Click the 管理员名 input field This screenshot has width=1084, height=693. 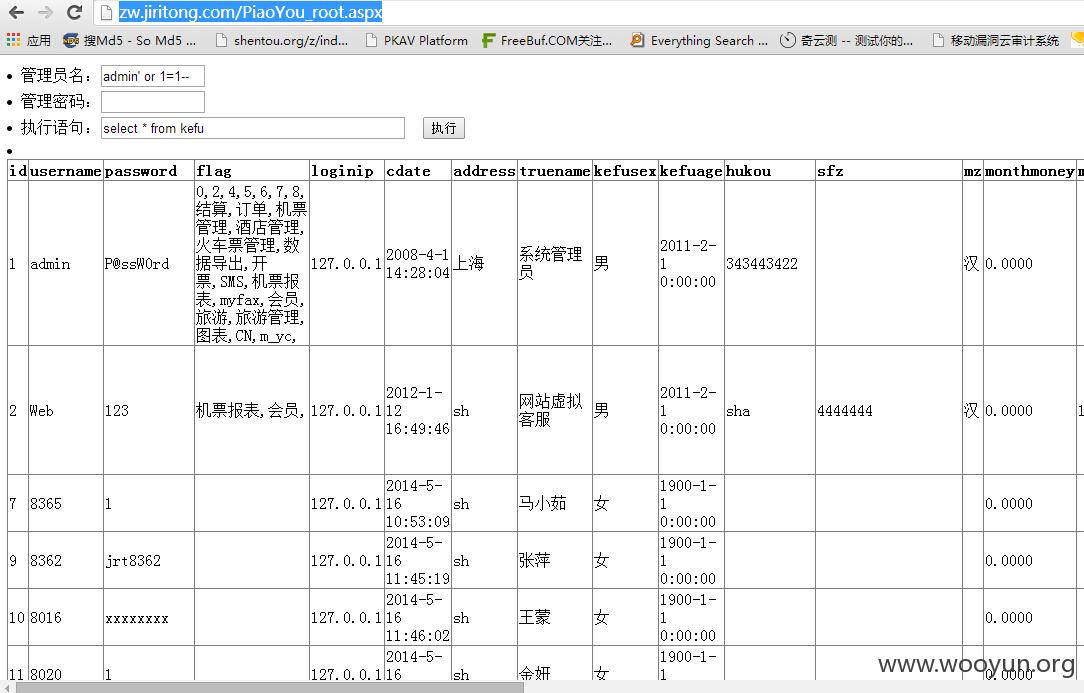(x=153, y=76)
